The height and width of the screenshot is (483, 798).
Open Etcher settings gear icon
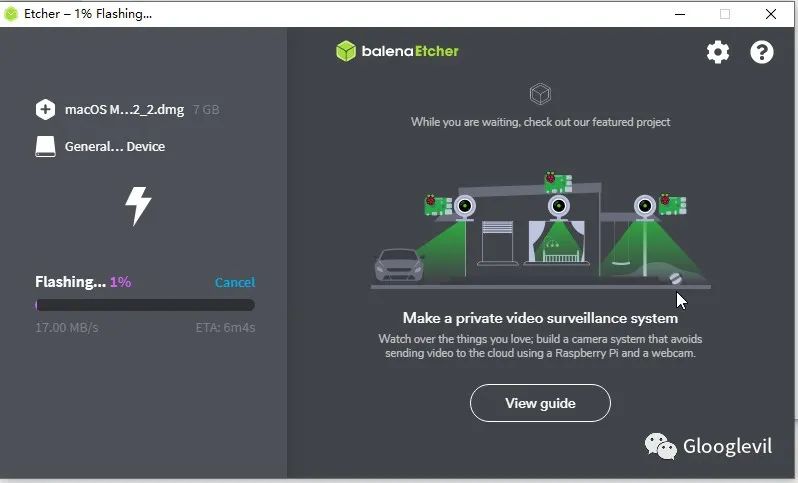click(718, 52)
